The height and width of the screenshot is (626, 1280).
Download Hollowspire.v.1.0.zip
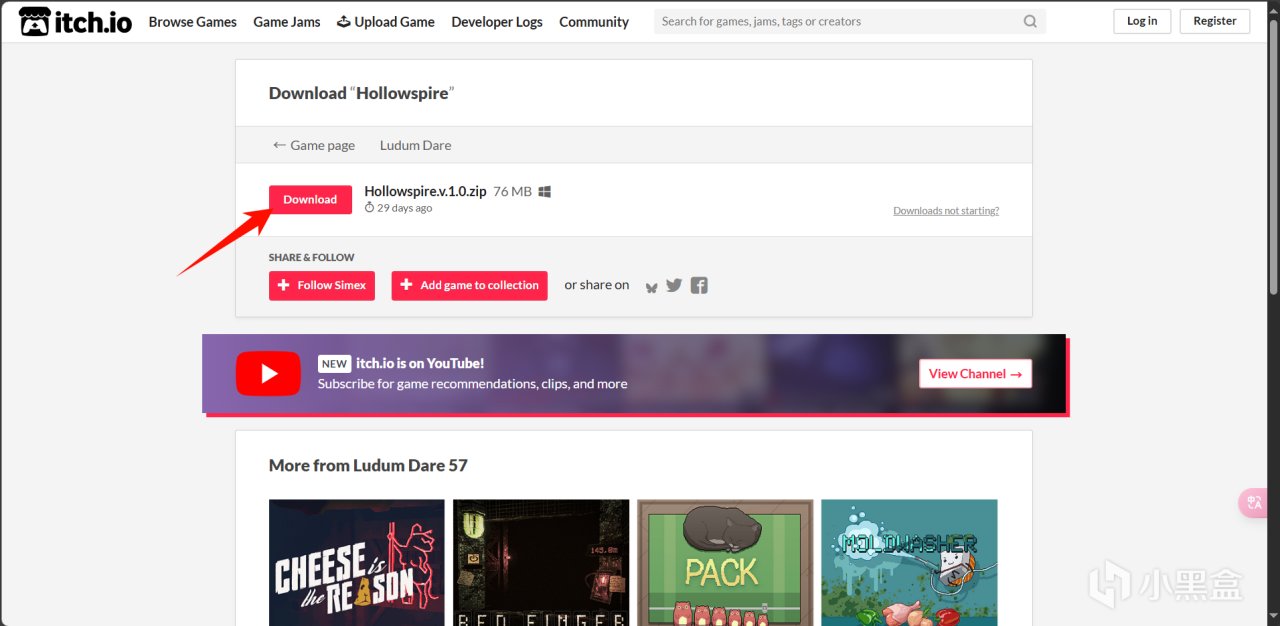[310, 199]
